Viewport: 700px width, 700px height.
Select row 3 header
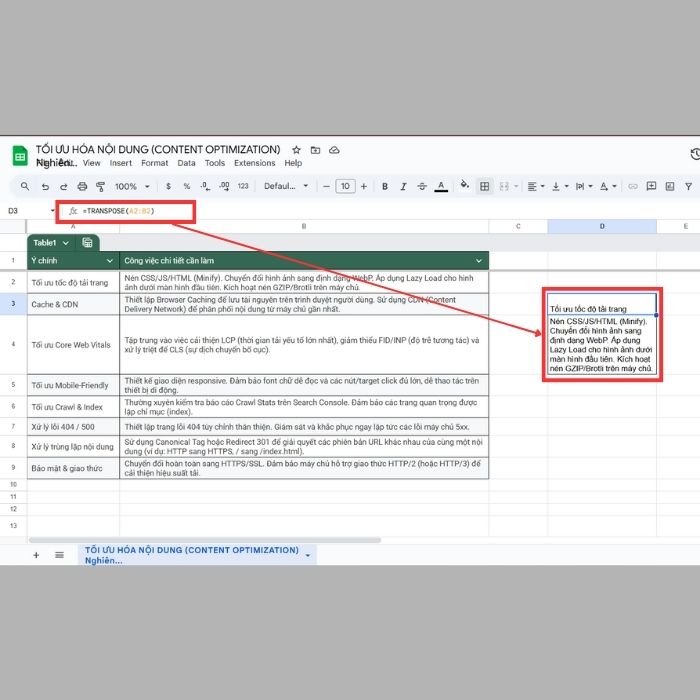[x=13, y=304]
